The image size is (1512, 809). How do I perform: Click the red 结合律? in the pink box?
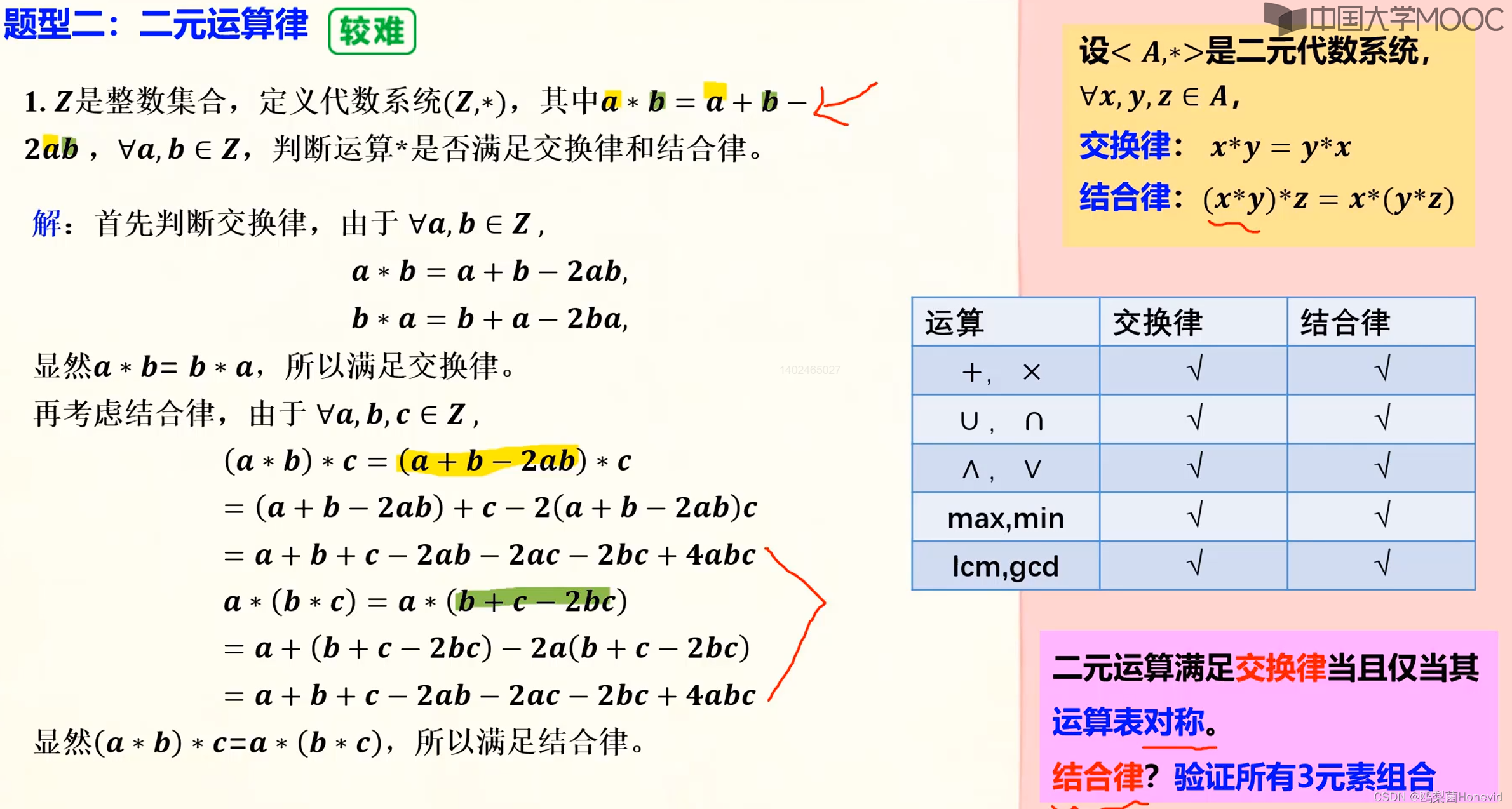[1105, 776]
